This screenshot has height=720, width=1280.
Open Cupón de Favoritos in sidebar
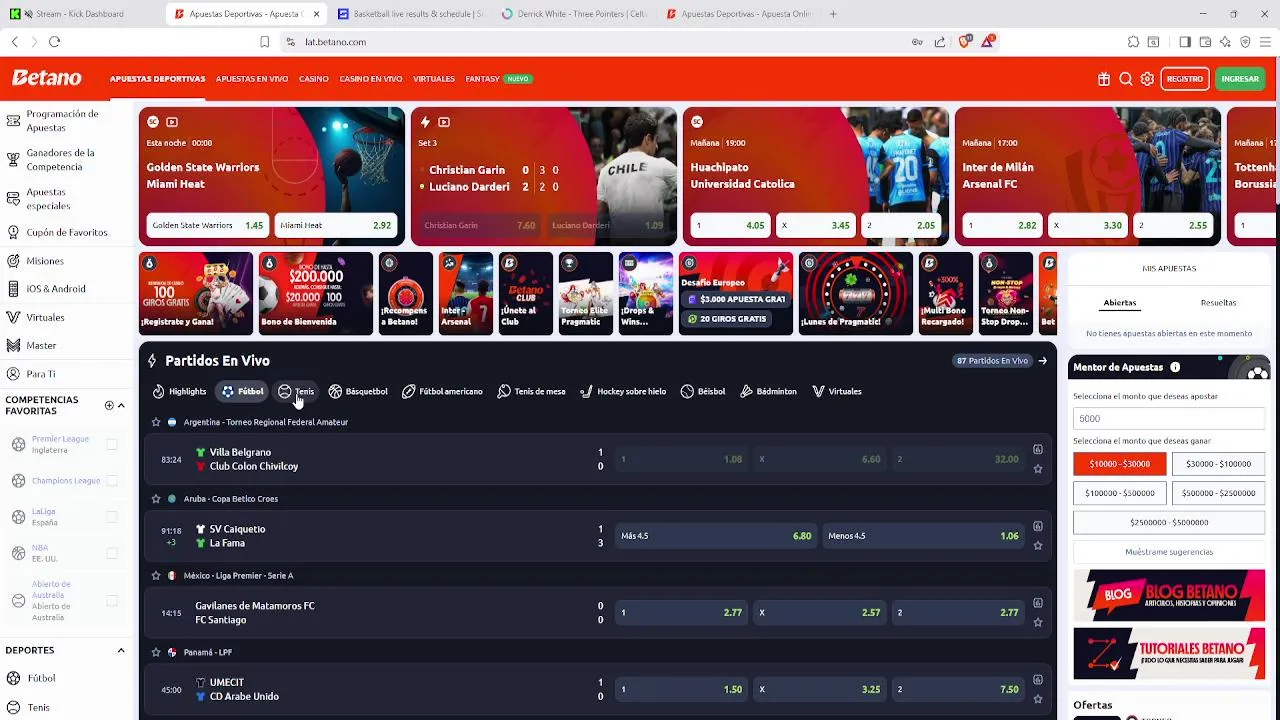point(66,232)
